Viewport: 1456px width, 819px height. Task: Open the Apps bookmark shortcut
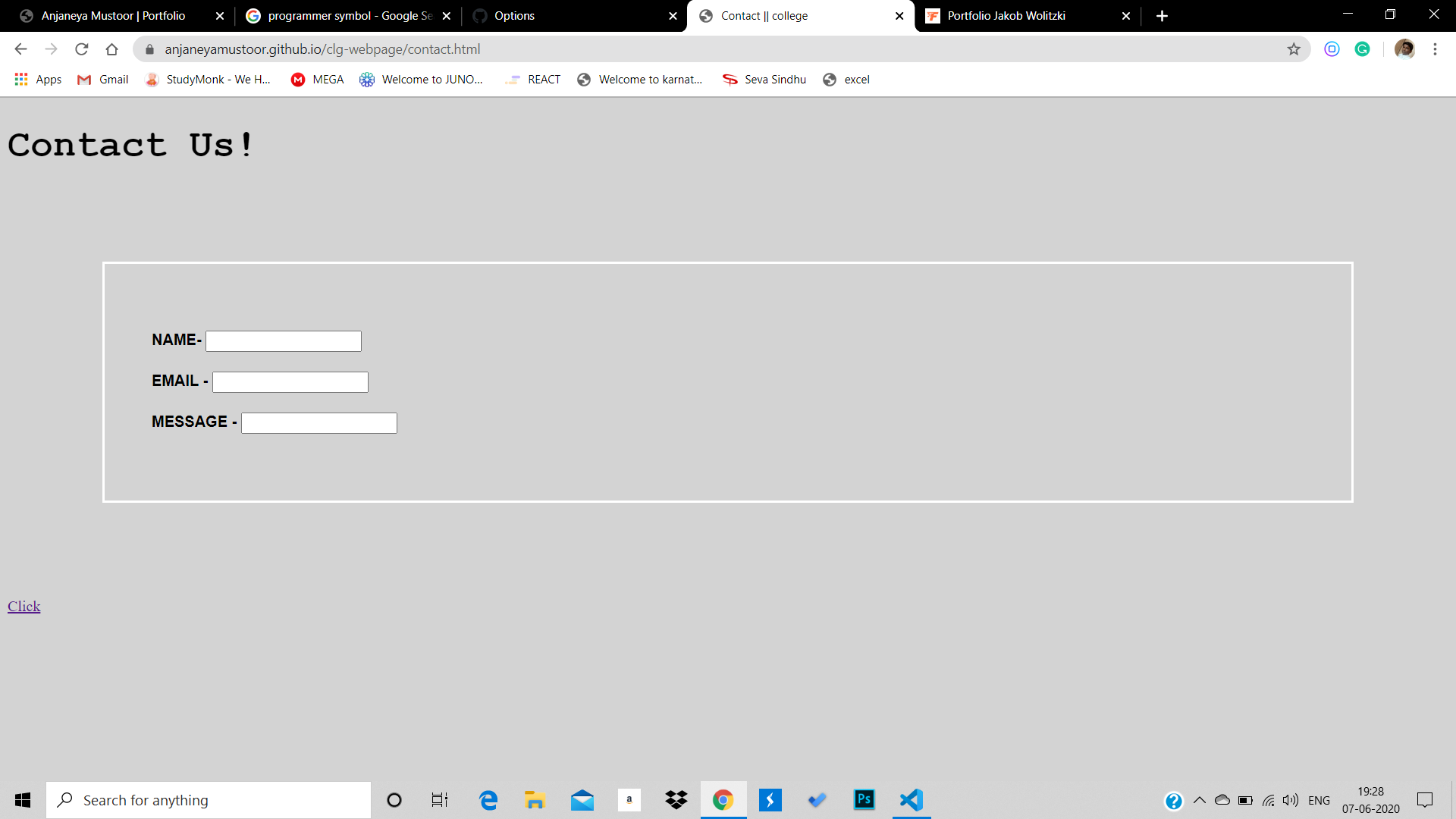pyautogui.click(x=38, y=80)
